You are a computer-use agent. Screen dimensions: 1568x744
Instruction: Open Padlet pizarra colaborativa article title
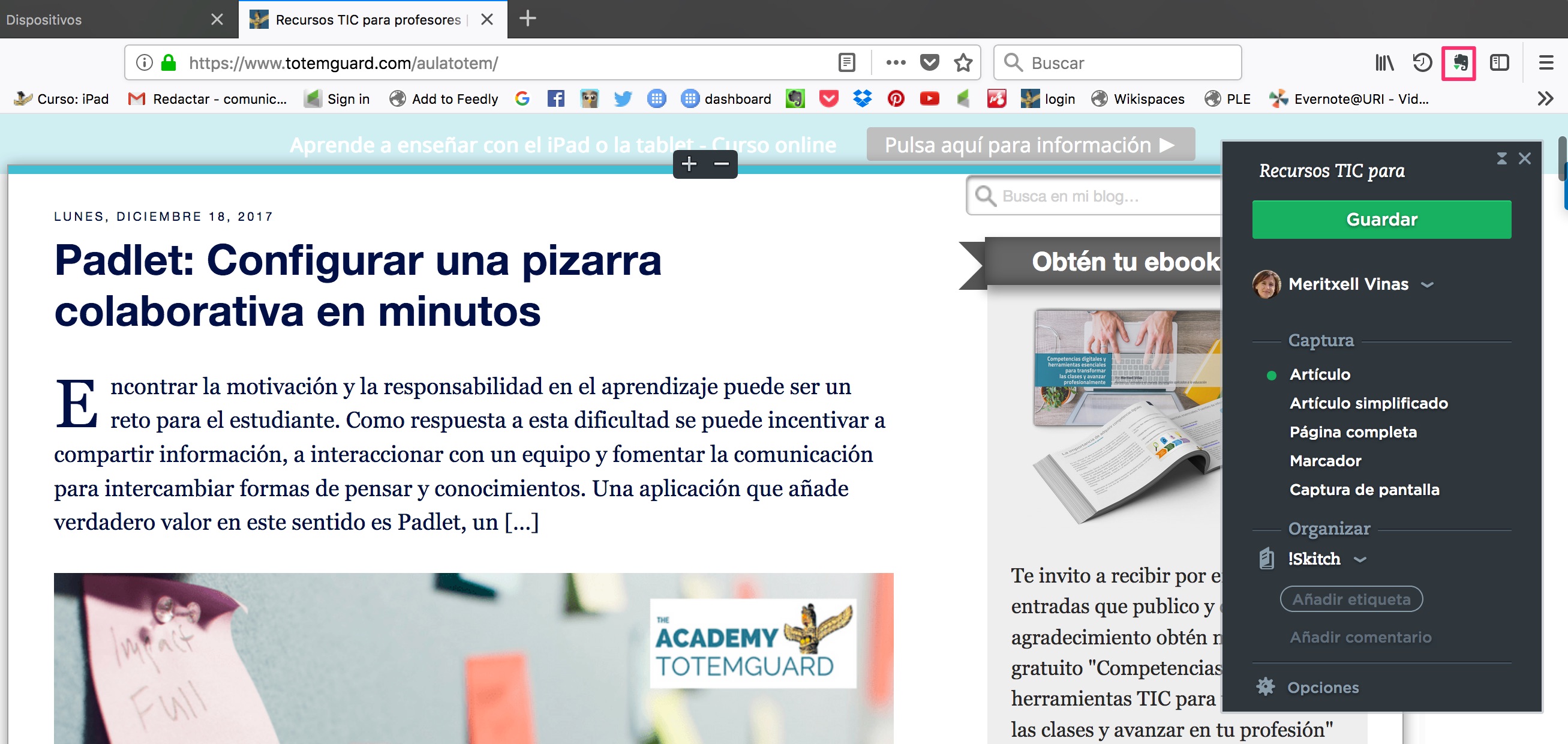(x=358, y=285)
